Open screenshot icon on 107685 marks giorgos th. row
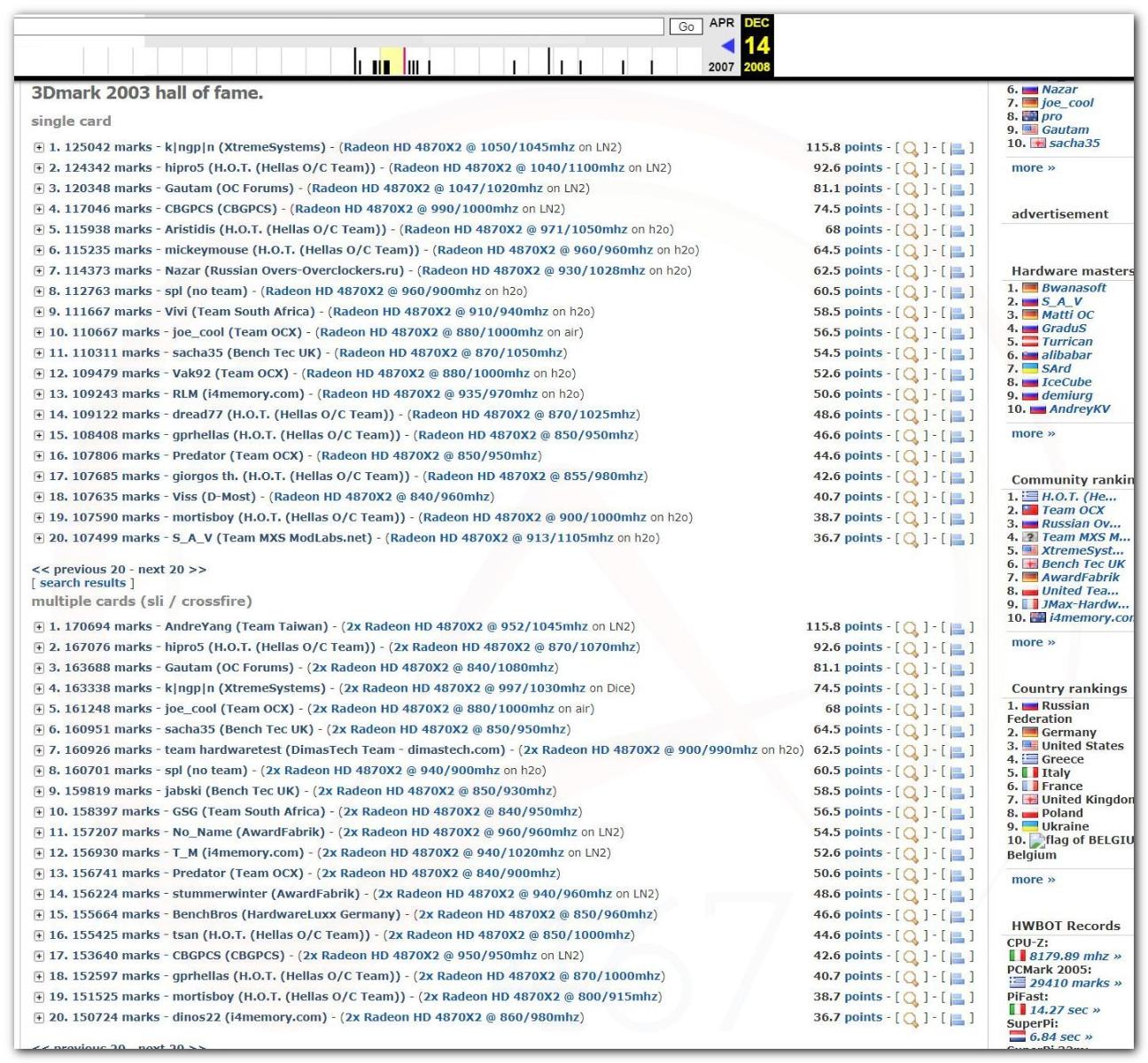1148x1063 pixels. coord(957,477)
